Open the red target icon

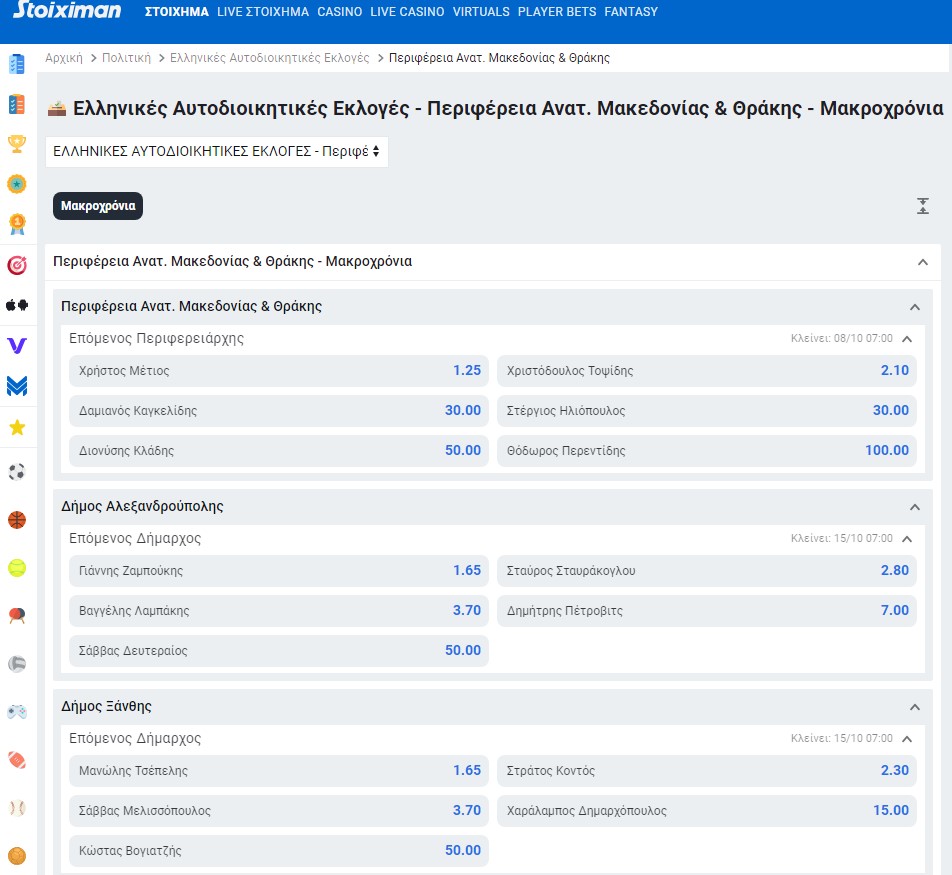tap(16, 265)
